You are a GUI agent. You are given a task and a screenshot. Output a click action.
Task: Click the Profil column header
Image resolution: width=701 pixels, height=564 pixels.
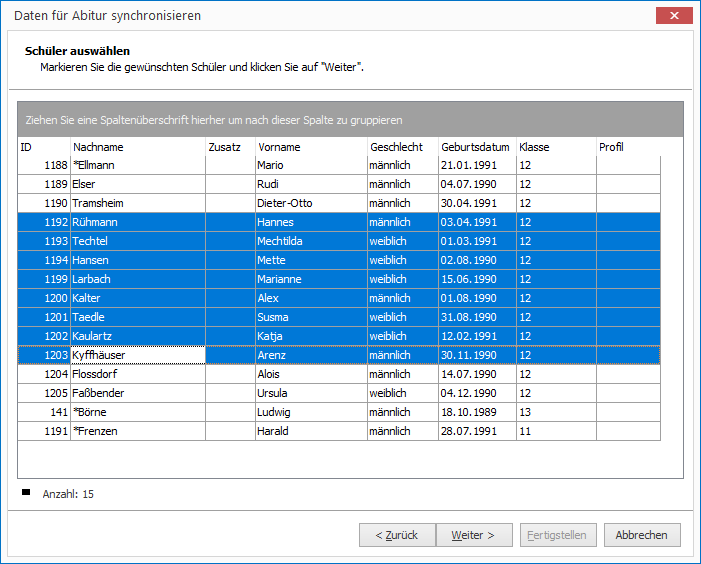(628, 147)
